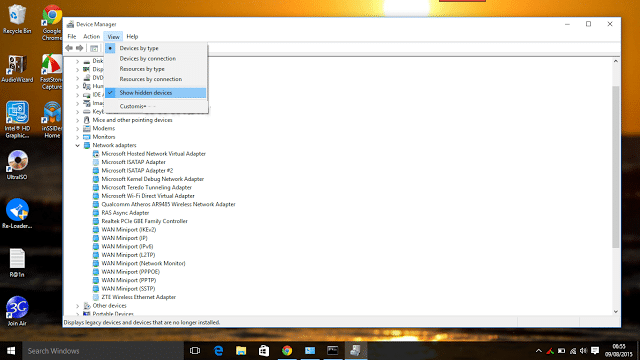Screen dimensions: 640x360
Task: Click the scrollbar up arrow
Action: point(616,61)
